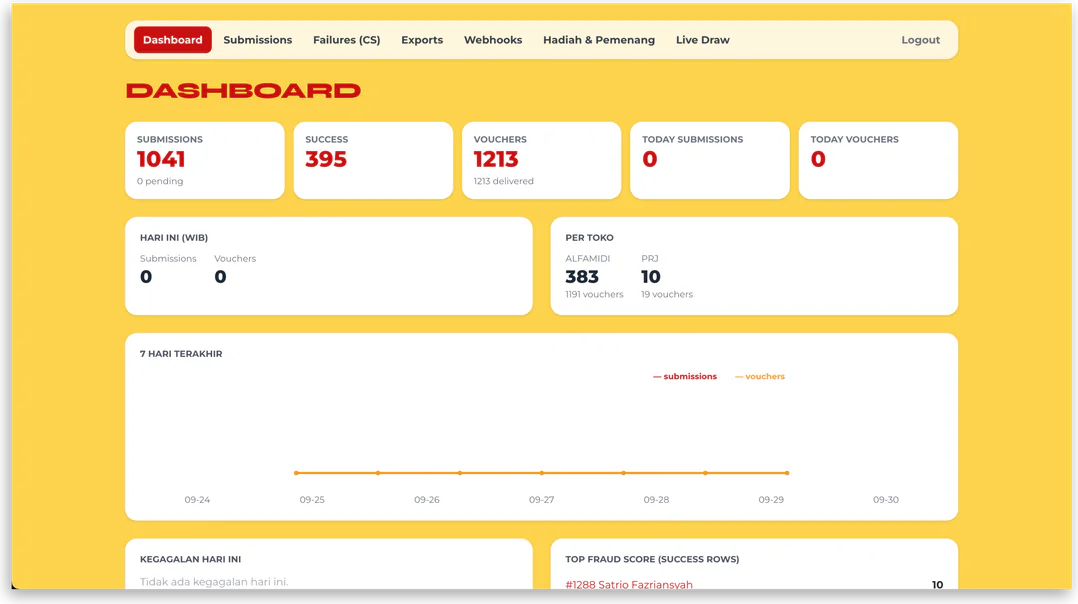Screen dimensions: 1078x604
Task: Click the Vouchers 1213 stat card
Action: pyautogui.click(x=542, y=161)
